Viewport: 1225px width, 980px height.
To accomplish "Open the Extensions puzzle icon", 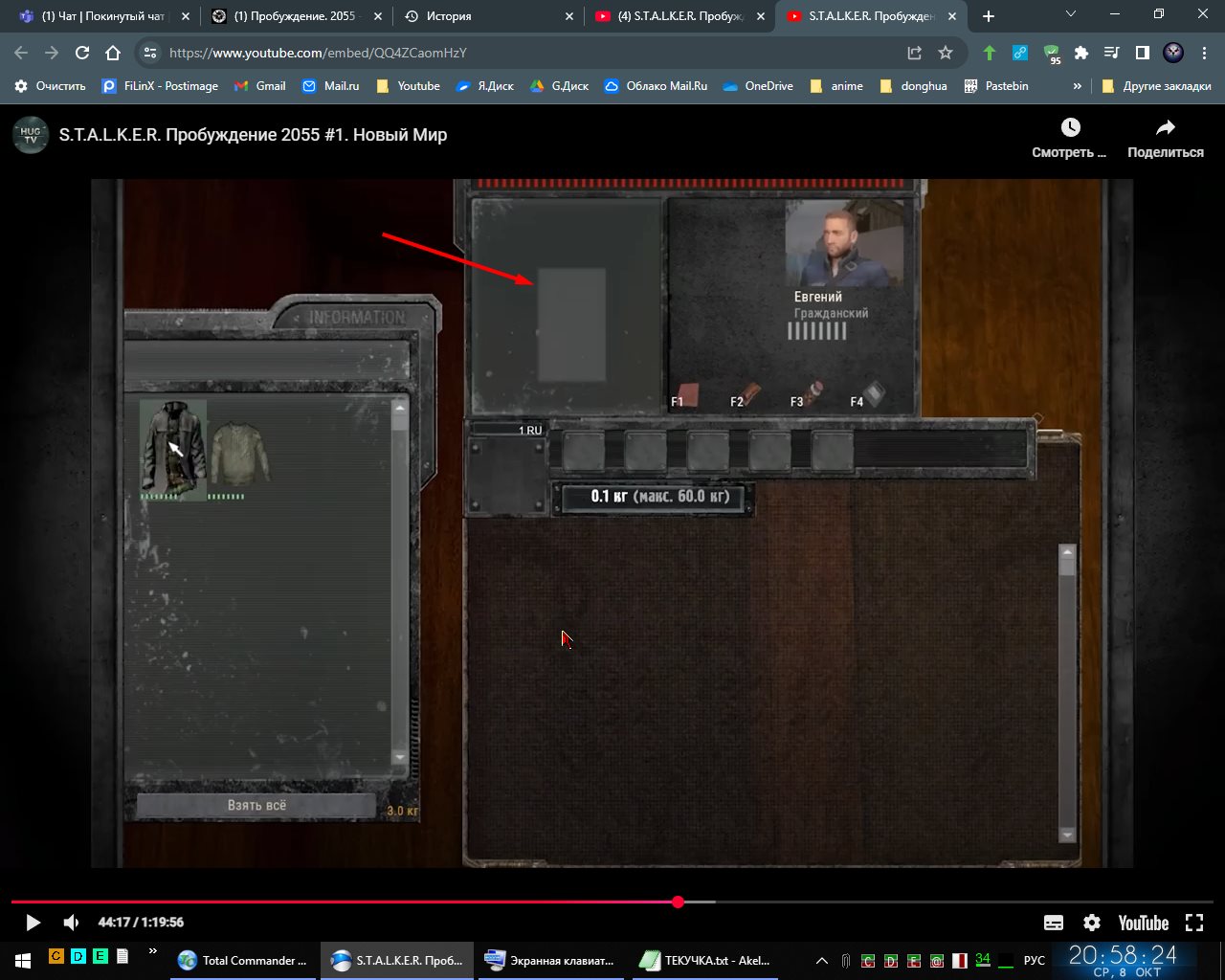I will point(1081,53).
